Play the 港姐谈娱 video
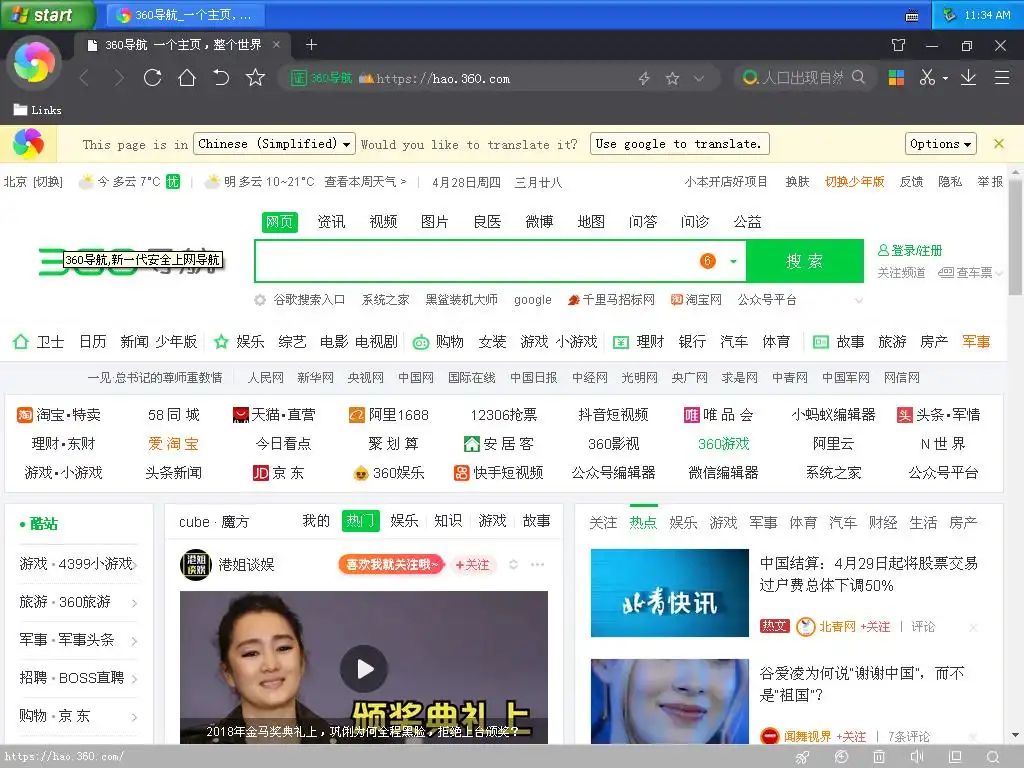 pos(364,668)
